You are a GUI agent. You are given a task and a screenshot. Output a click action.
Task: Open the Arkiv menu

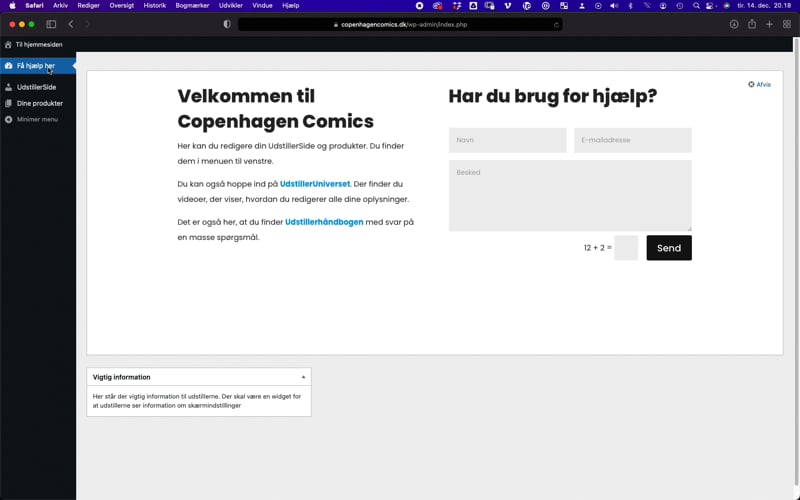60,6
